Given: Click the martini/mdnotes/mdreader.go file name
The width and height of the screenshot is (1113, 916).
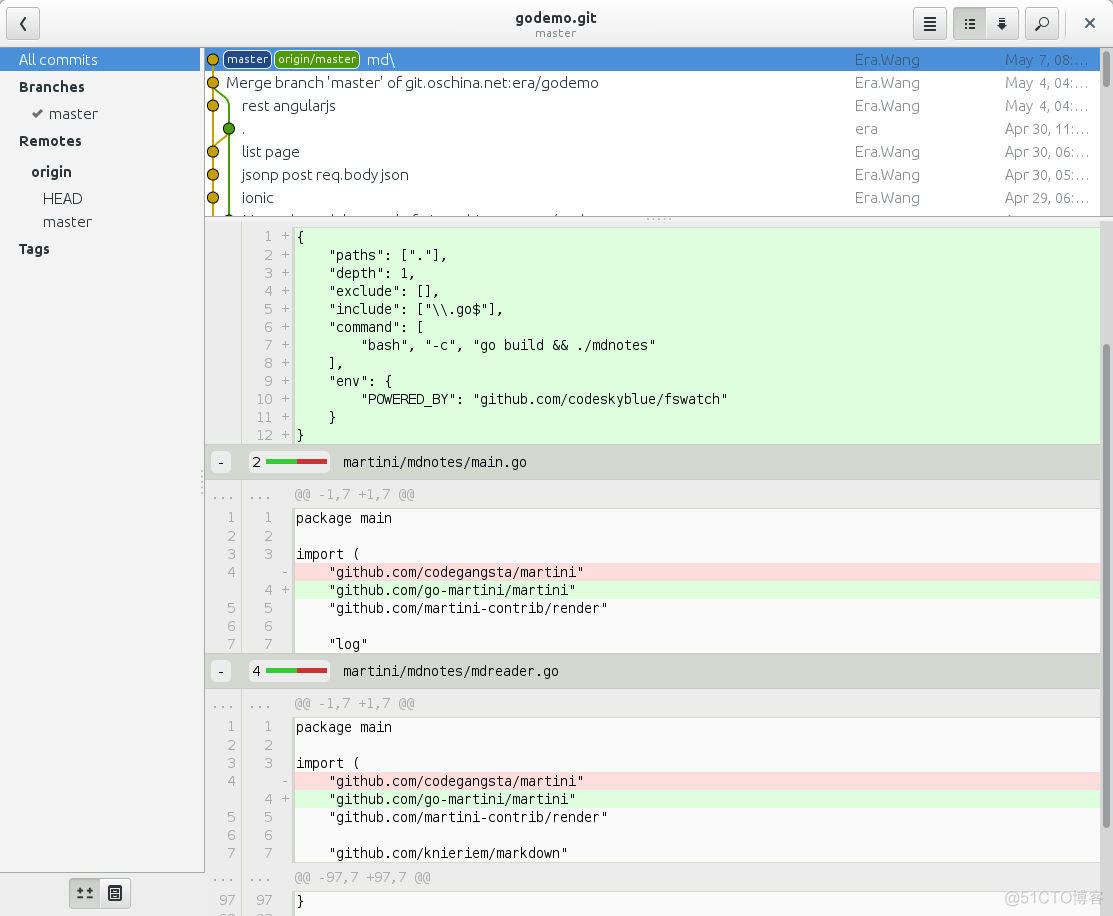Looking at the screenshot, I should [x=451, y=671].
